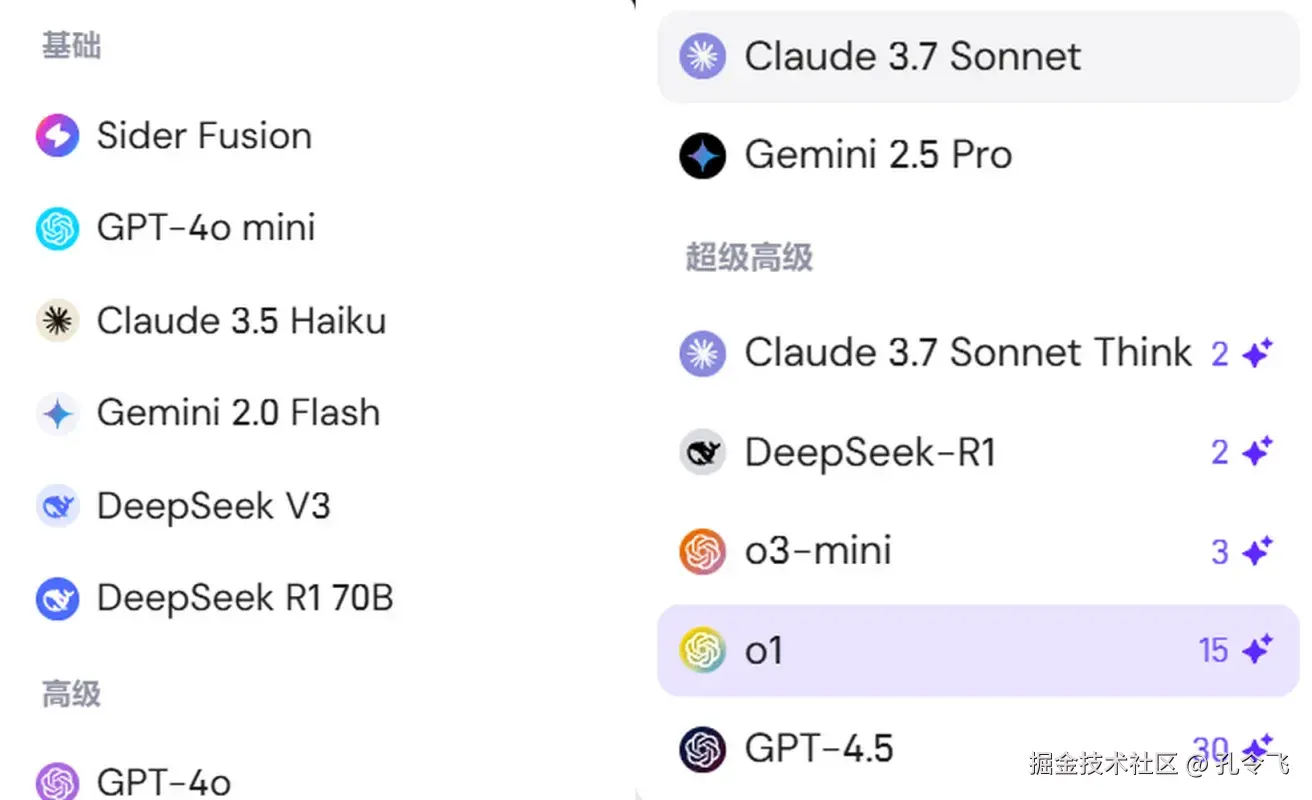Click the o3-mini orange OpenAI icon

point(702,551)
